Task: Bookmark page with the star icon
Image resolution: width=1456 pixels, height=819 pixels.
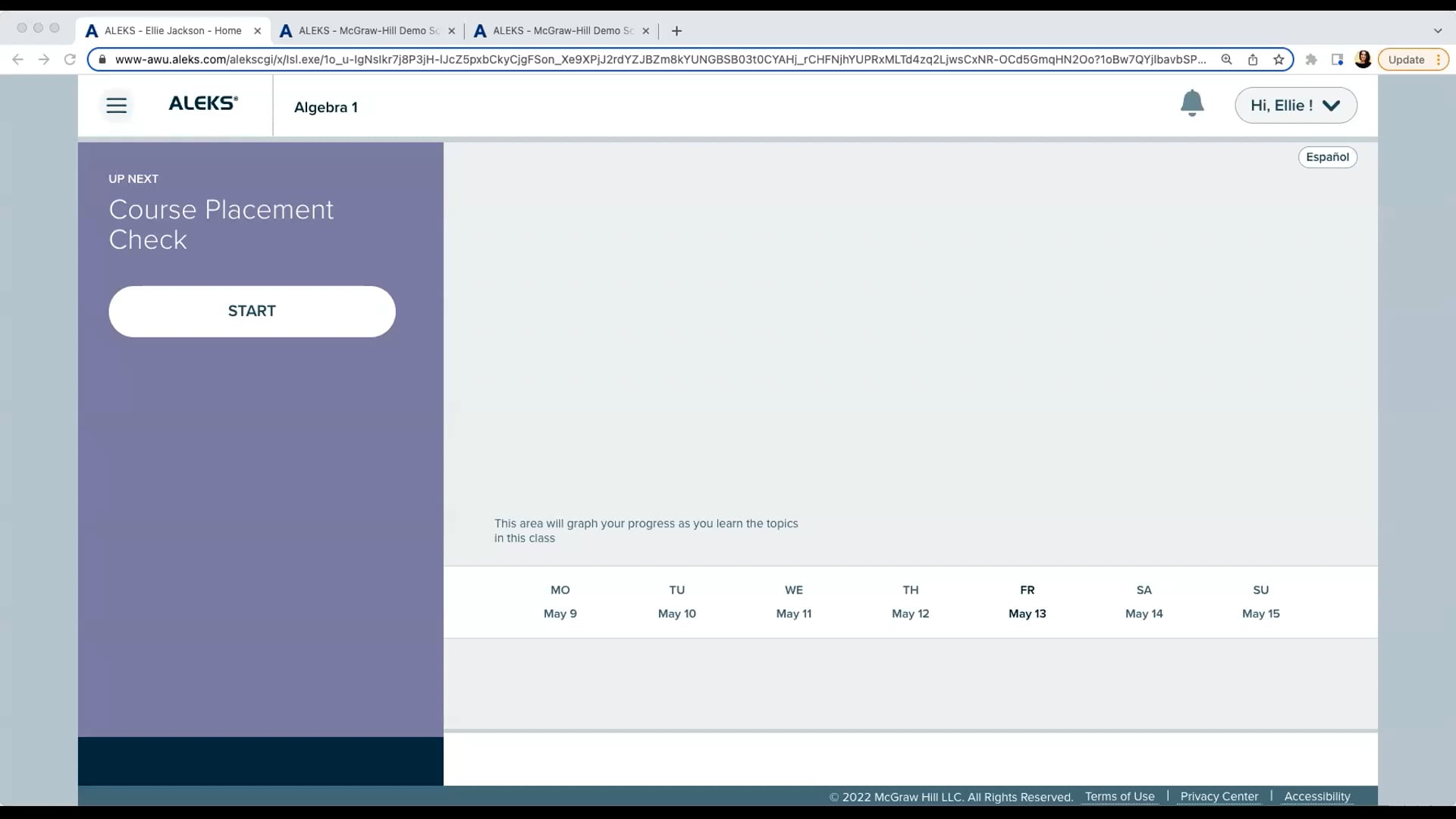Action: click(1279, 60)
